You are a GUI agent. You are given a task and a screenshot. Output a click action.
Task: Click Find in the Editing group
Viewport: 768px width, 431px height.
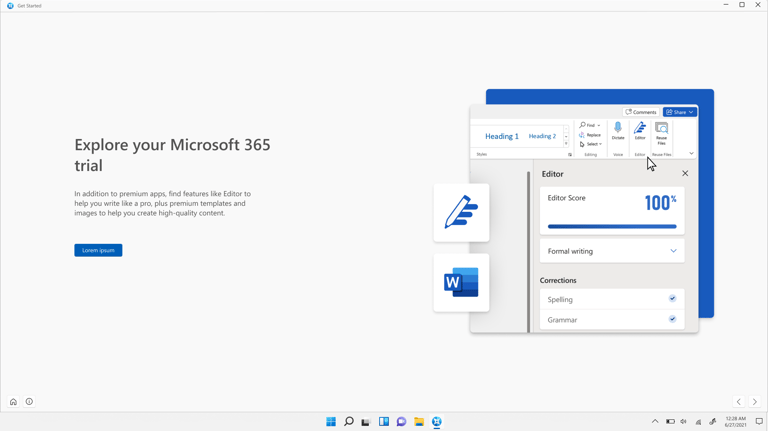coord(590,125)
